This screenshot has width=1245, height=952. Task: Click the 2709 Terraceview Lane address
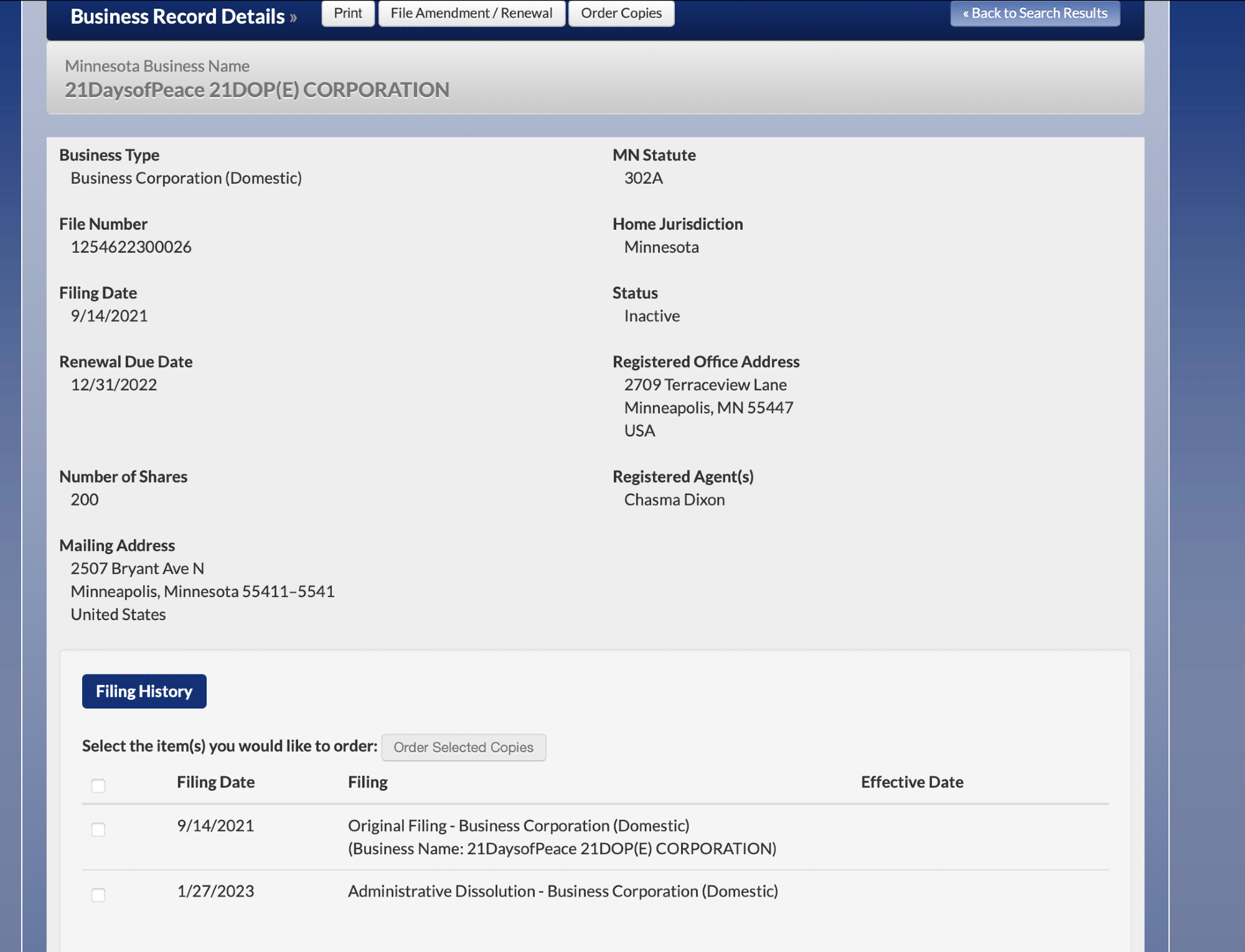pos(705,385)
